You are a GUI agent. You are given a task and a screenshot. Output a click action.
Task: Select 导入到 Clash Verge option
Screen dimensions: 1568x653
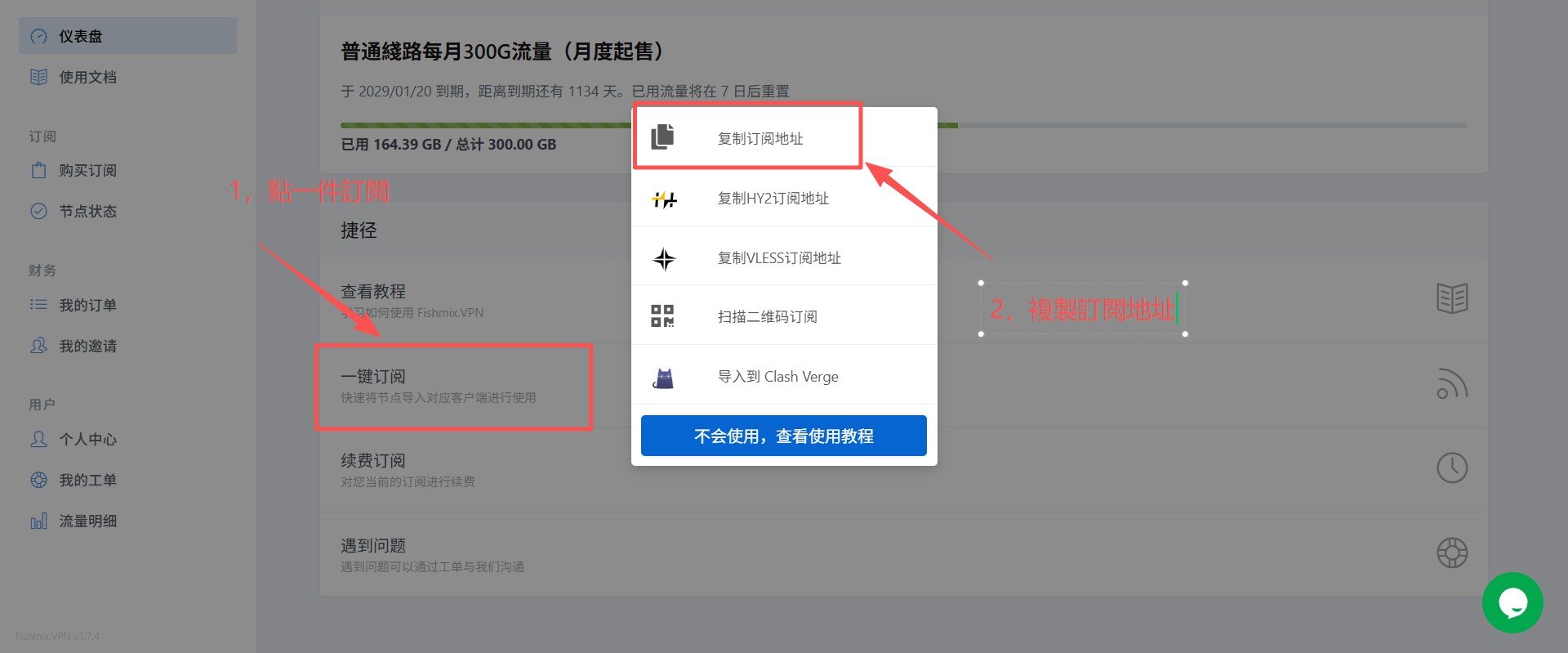(x=777, y=377)
